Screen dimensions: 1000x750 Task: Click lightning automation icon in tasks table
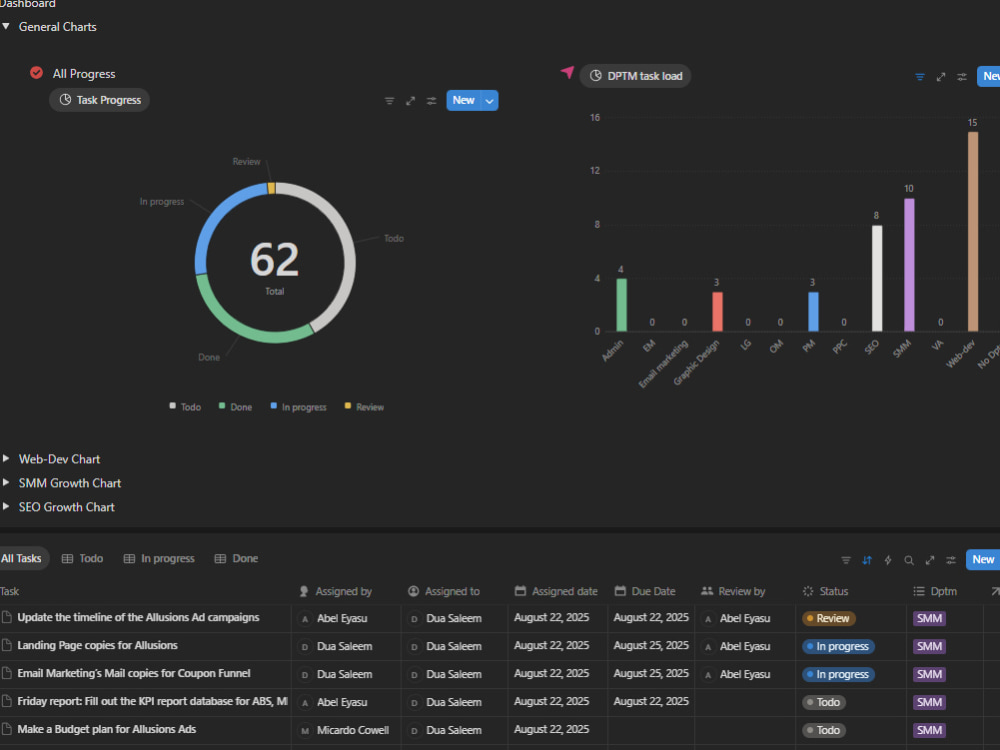point(888,560)
